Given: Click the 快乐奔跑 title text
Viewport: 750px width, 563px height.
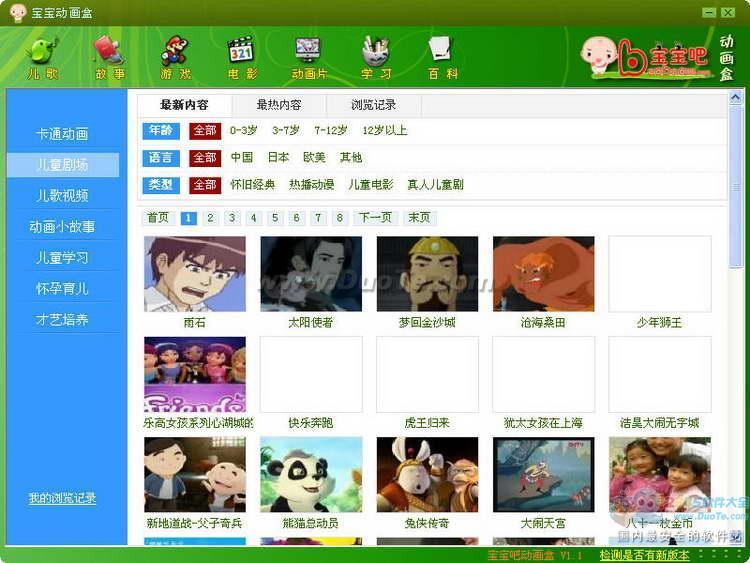Looking at the screenshot, I should click(x=311, y=423).
